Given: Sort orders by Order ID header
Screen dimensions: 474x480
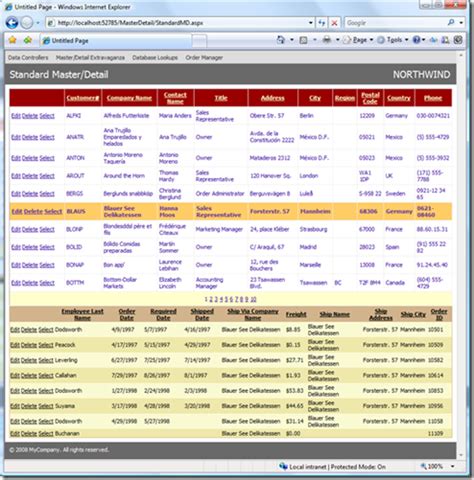Looking at the screenshot, I should tap(439, 314).
